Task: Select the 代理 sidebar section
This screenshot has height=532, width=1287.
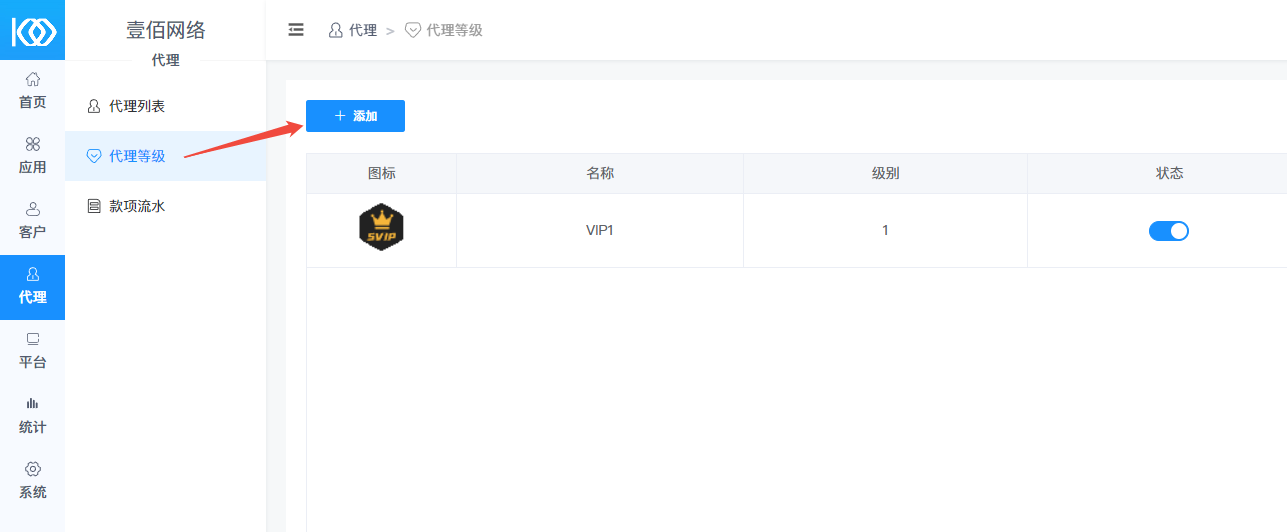Action: tap(32, 287)
